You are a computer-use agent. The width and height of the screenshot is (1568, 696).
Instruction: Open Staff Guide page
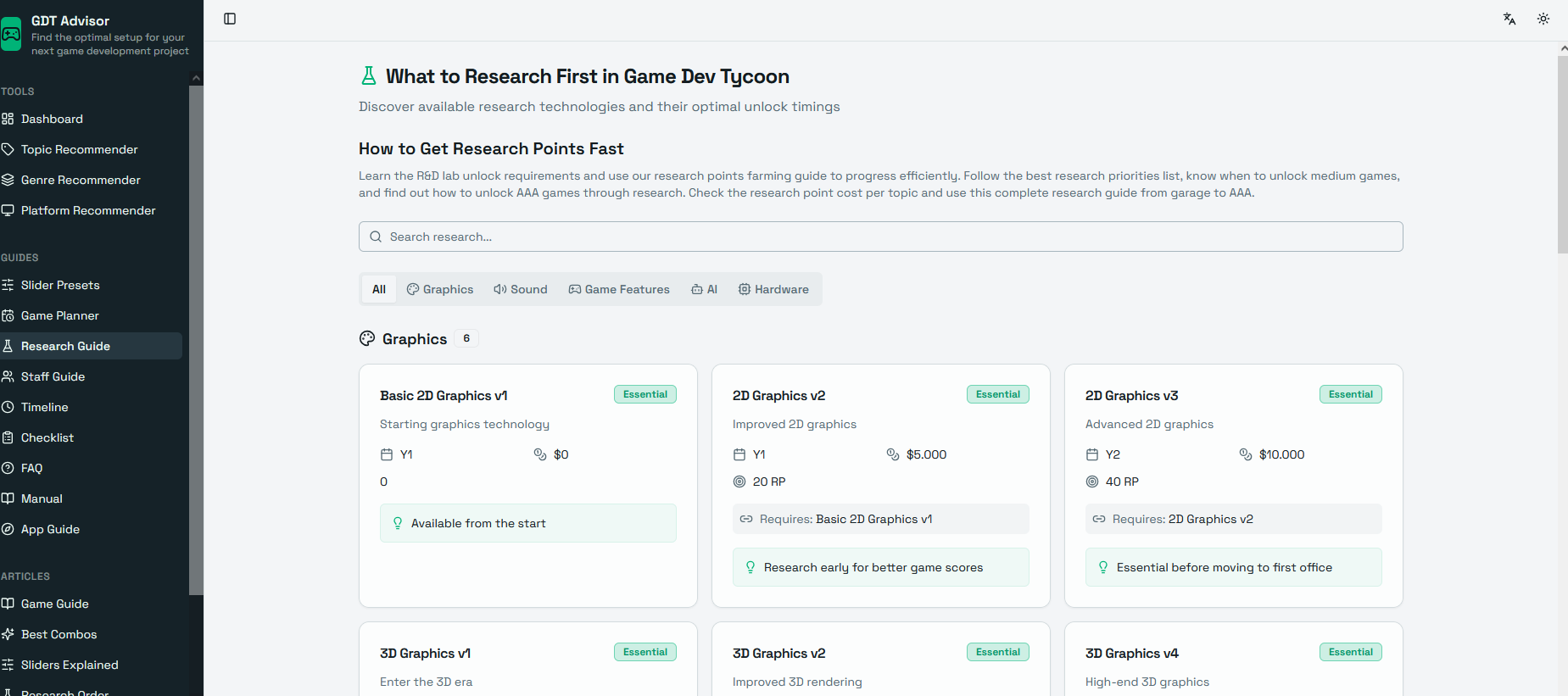point(91,376)
